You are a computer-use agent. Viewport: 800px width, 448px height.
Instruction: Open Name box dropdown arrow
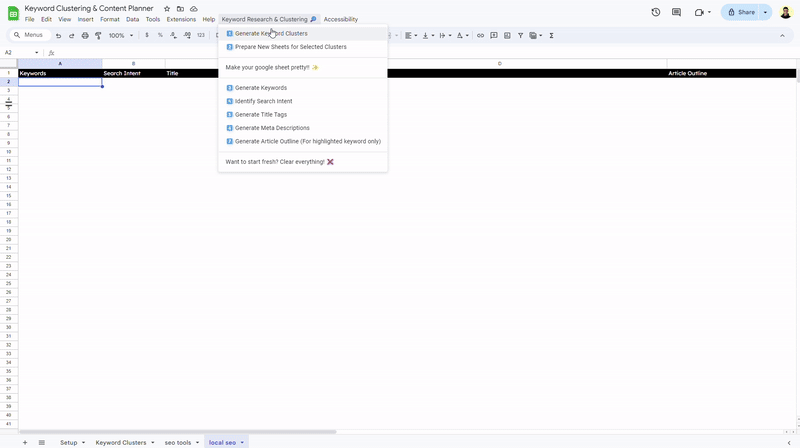coord(37,53)
